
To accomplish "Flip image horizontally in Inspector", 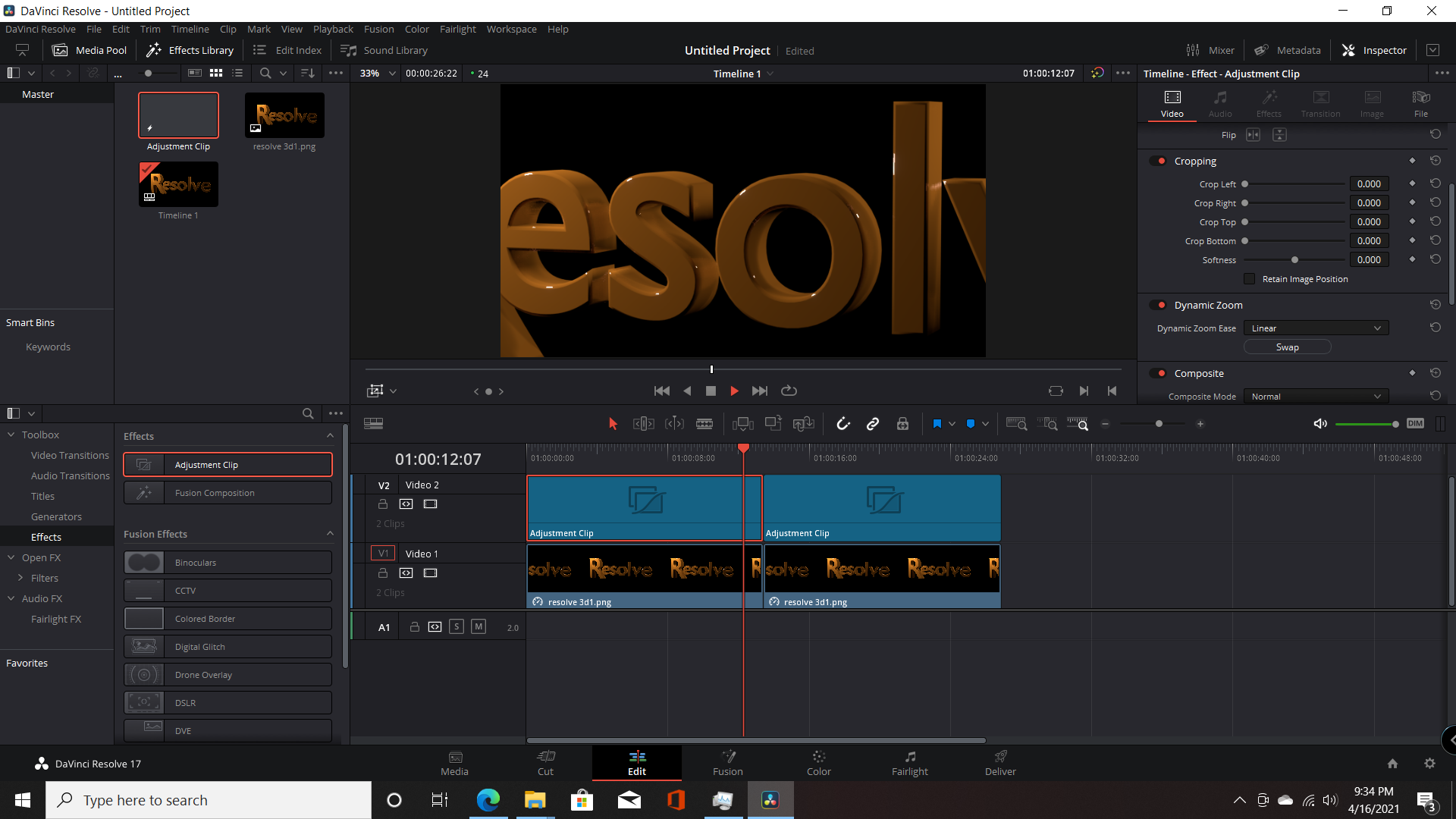I will (1253, 135).
